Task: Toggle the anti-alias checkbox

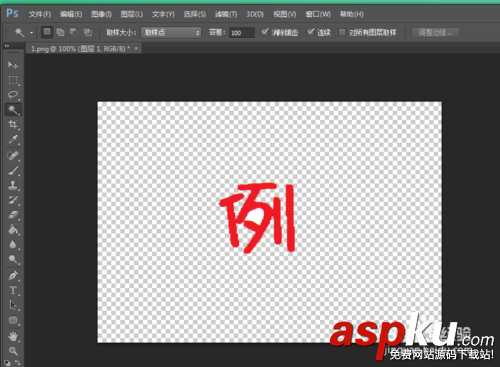Action: (265, 32)
